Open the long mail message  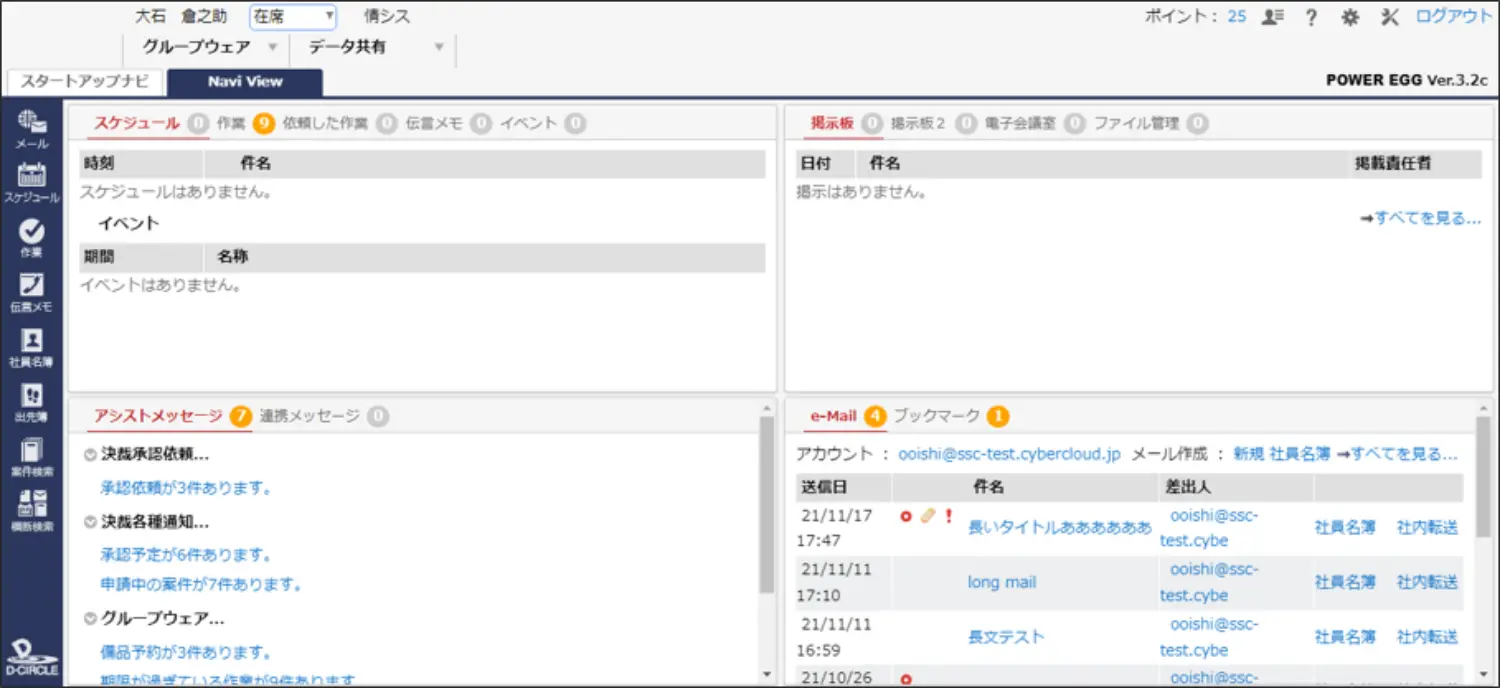(1002, 582)
